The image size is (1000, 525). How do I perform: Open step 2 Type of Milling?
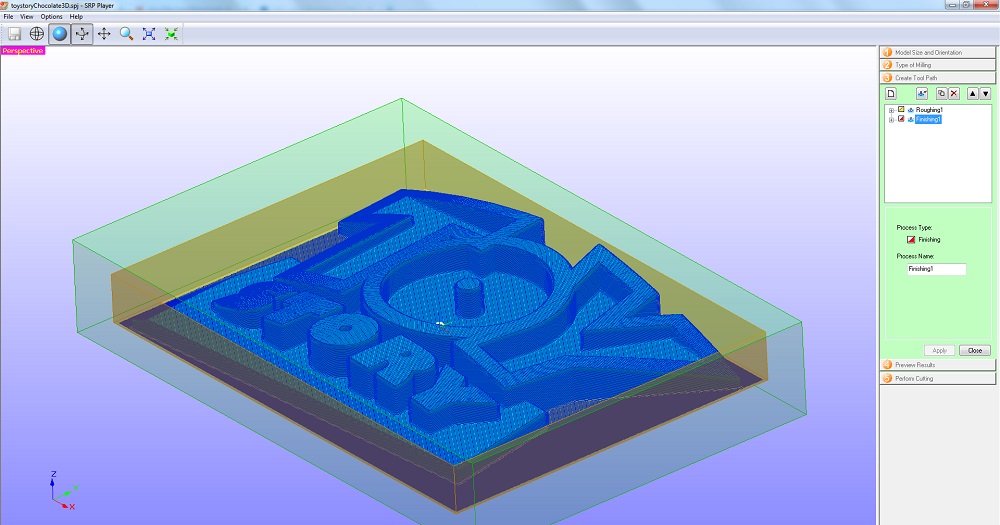[937, 65]
